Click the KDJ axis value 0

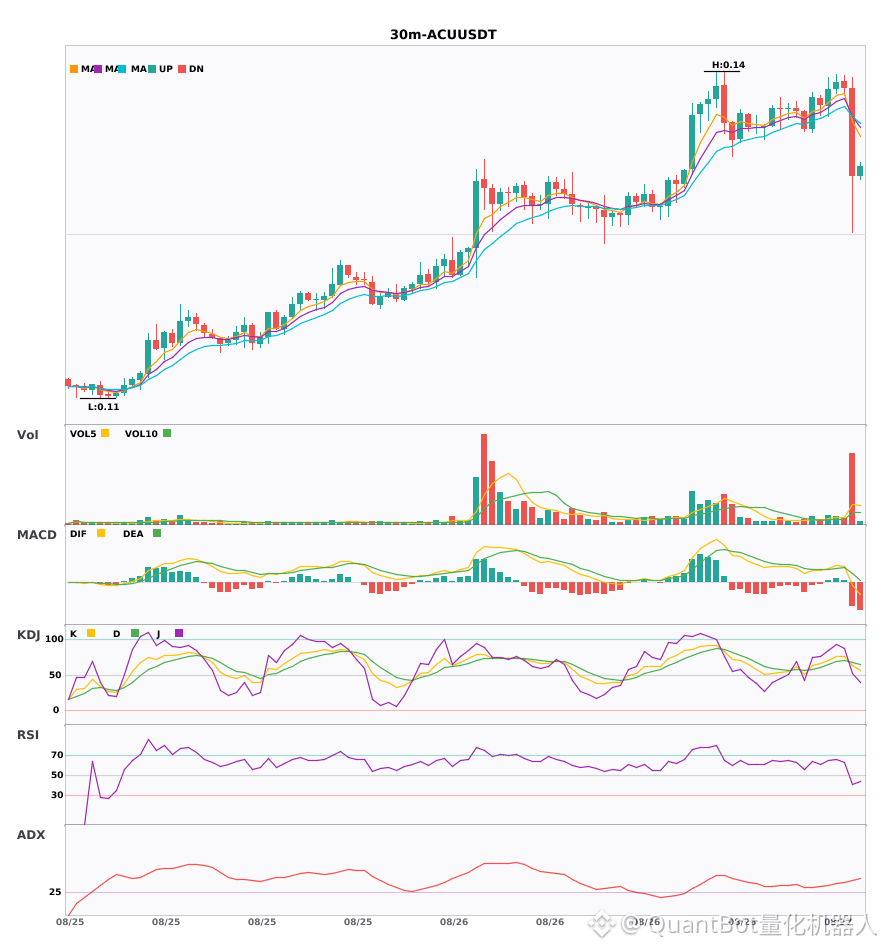pyautogui.click(x=56, y=710)
